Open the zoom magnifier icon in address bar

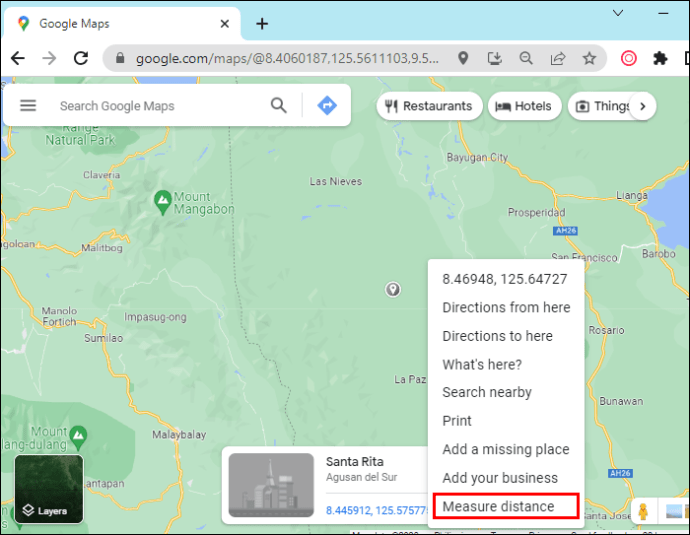526,58
